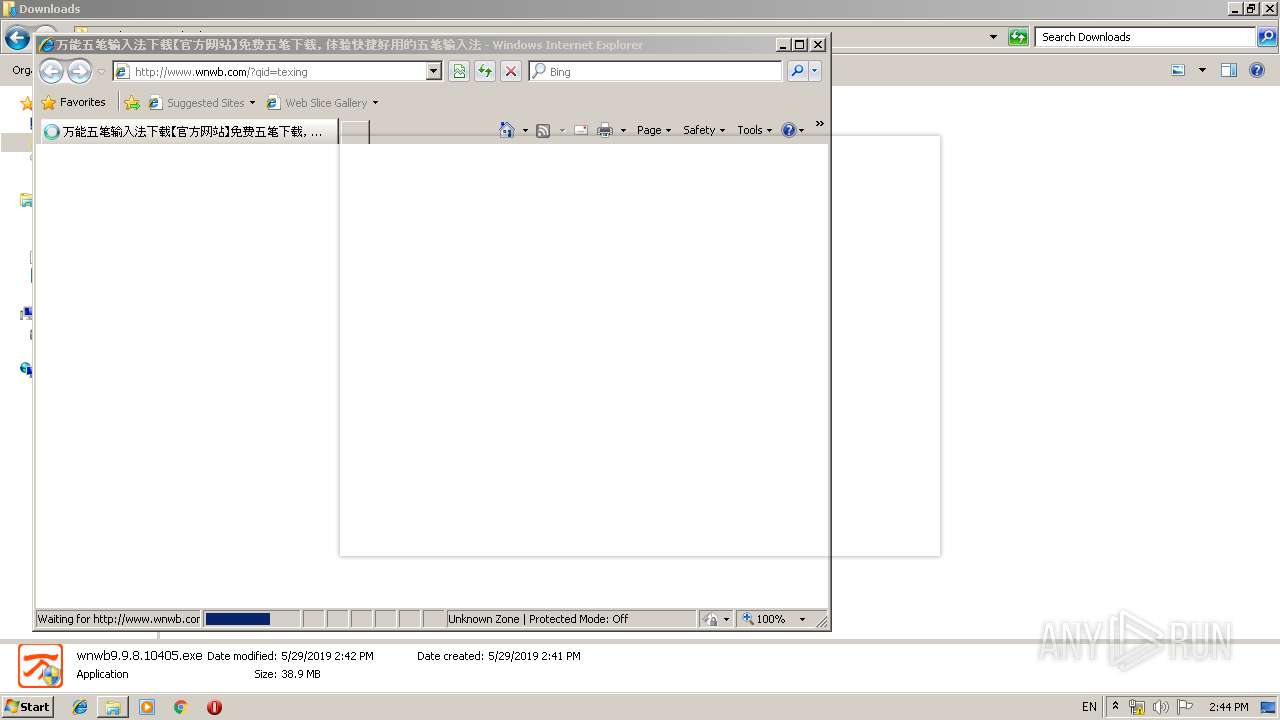Expand the zoom level dropdown arrow
Screen dimensions: 1280x720
[x=802, y=619]
